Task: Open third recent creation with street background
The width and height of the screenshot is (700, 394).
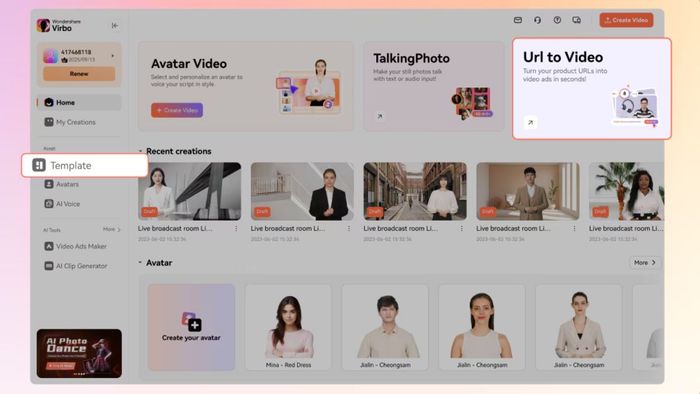Action: (415, 191)
